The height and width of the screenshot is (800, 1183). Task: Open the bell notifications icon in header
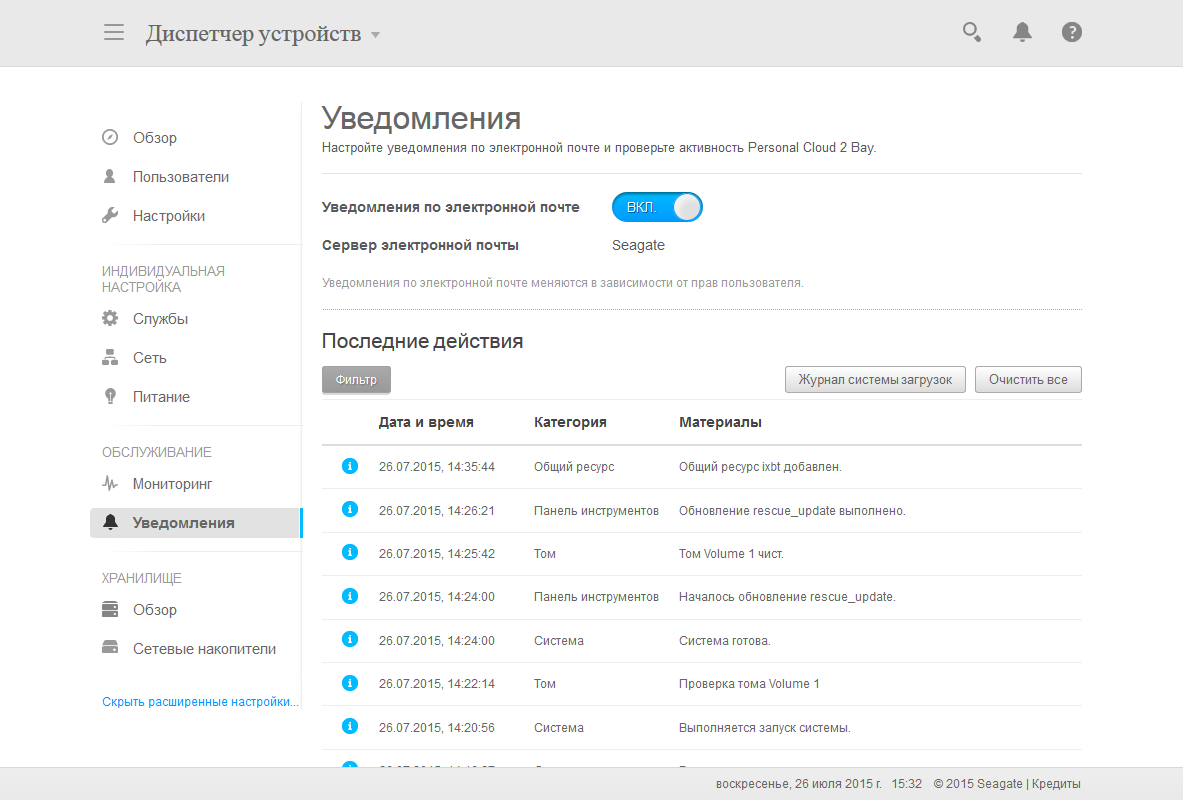coord(1022,32)
